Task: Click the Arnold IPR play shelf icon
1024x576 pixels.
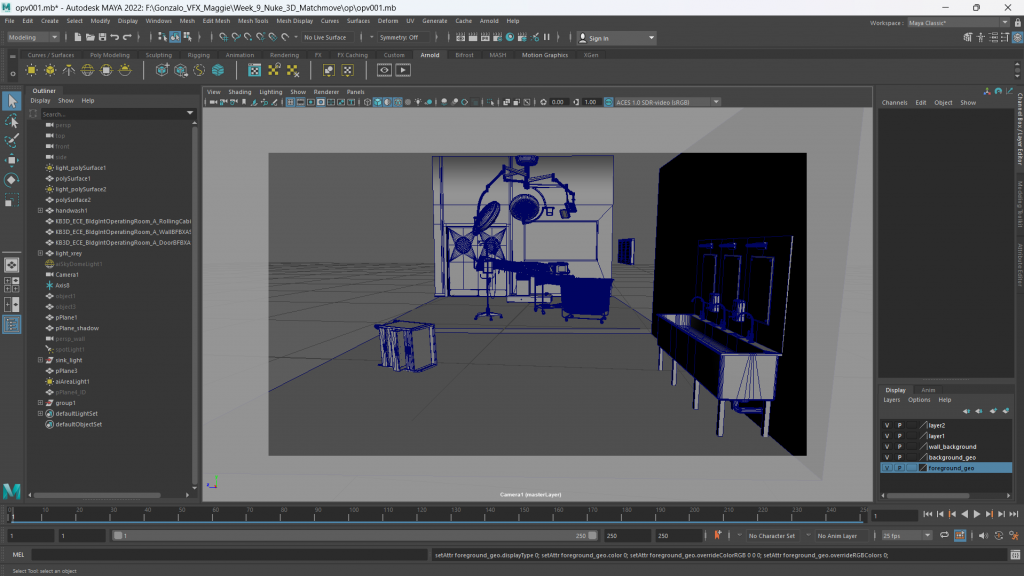Action: 403,71
